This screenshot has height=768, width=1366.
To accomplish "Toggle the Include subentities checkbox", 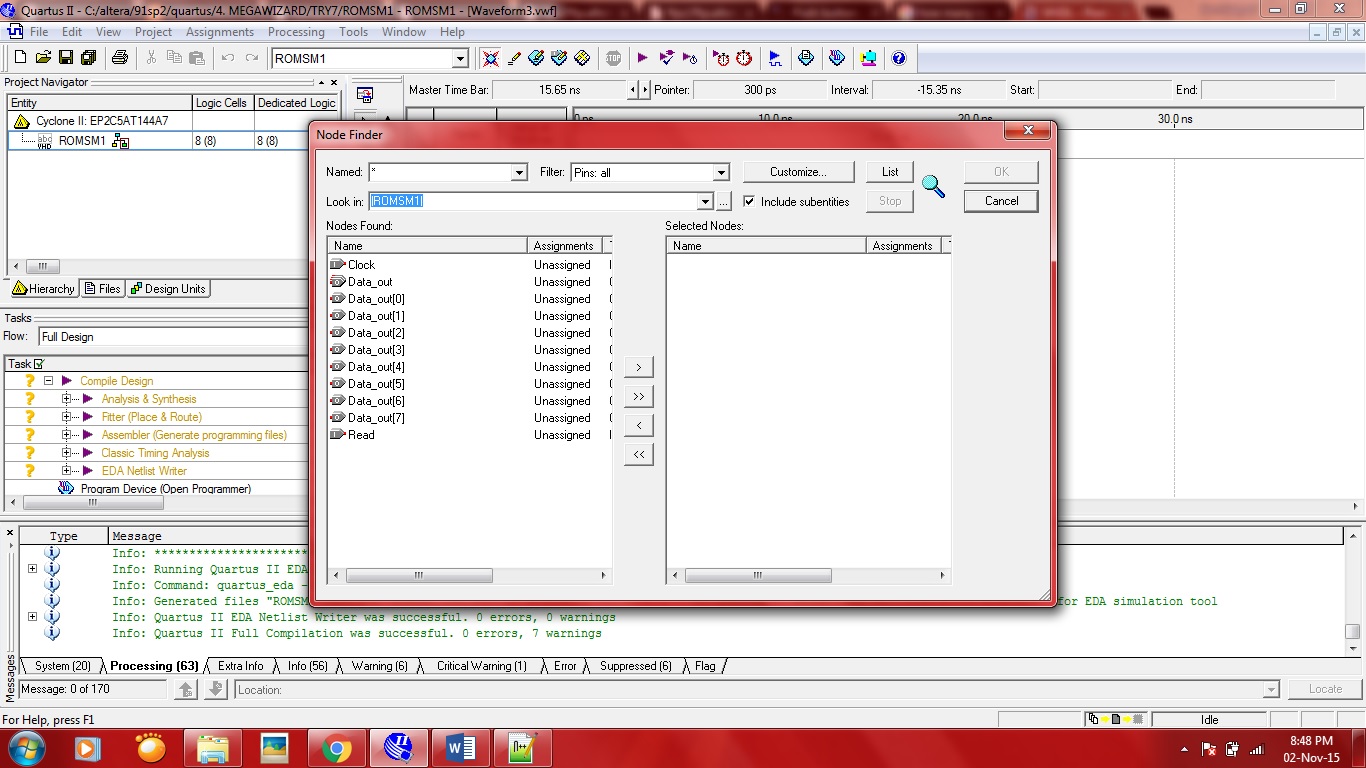I will (749, 201).
